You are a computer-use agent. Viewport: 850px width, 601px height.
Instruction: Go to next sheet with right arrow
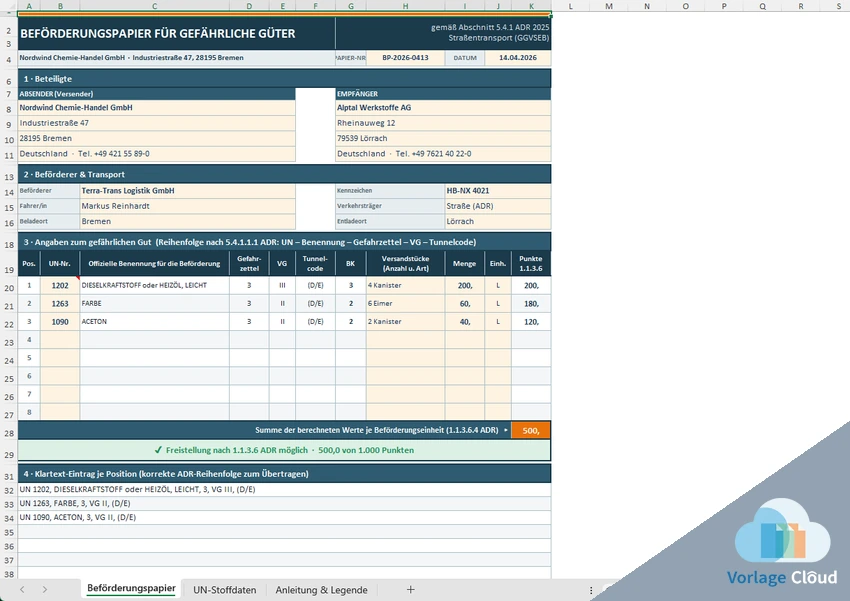coord(44,590)
